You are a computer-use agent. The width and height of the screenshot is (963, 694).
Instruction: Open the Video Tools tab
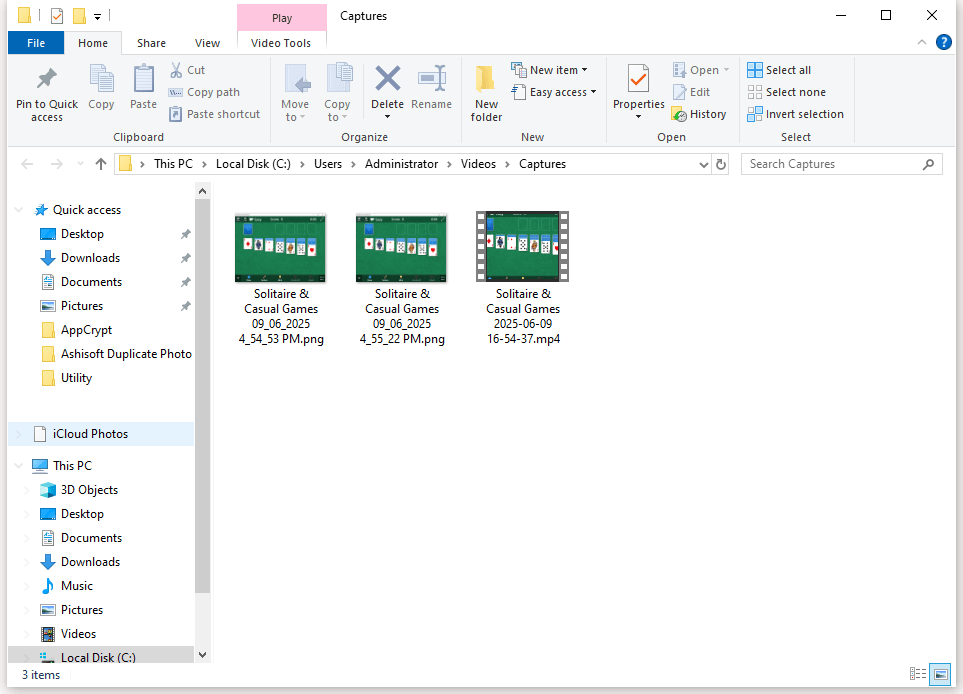[x=281, y=43]
